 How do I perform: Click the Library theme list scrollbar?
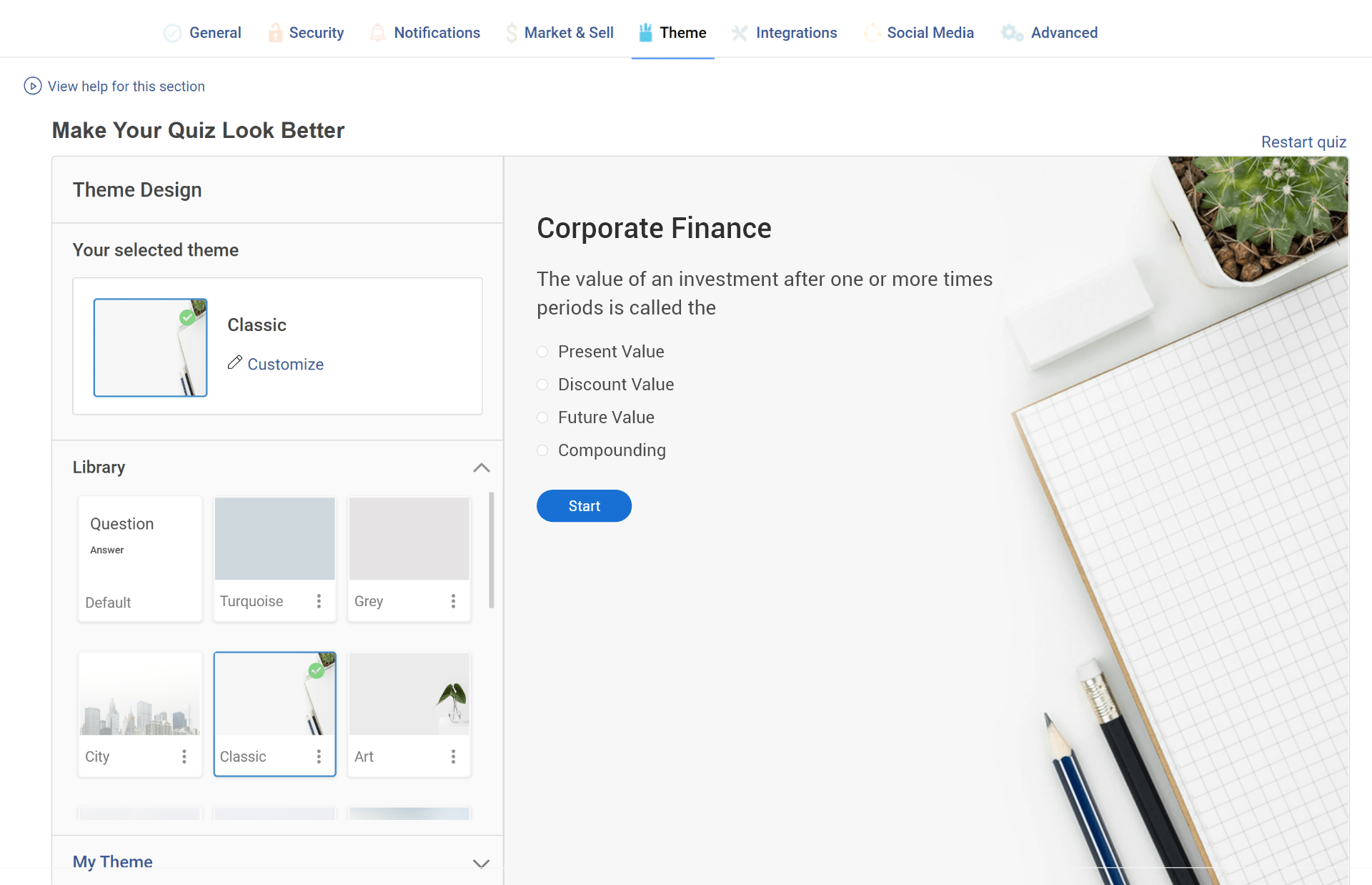coord(491,549)
